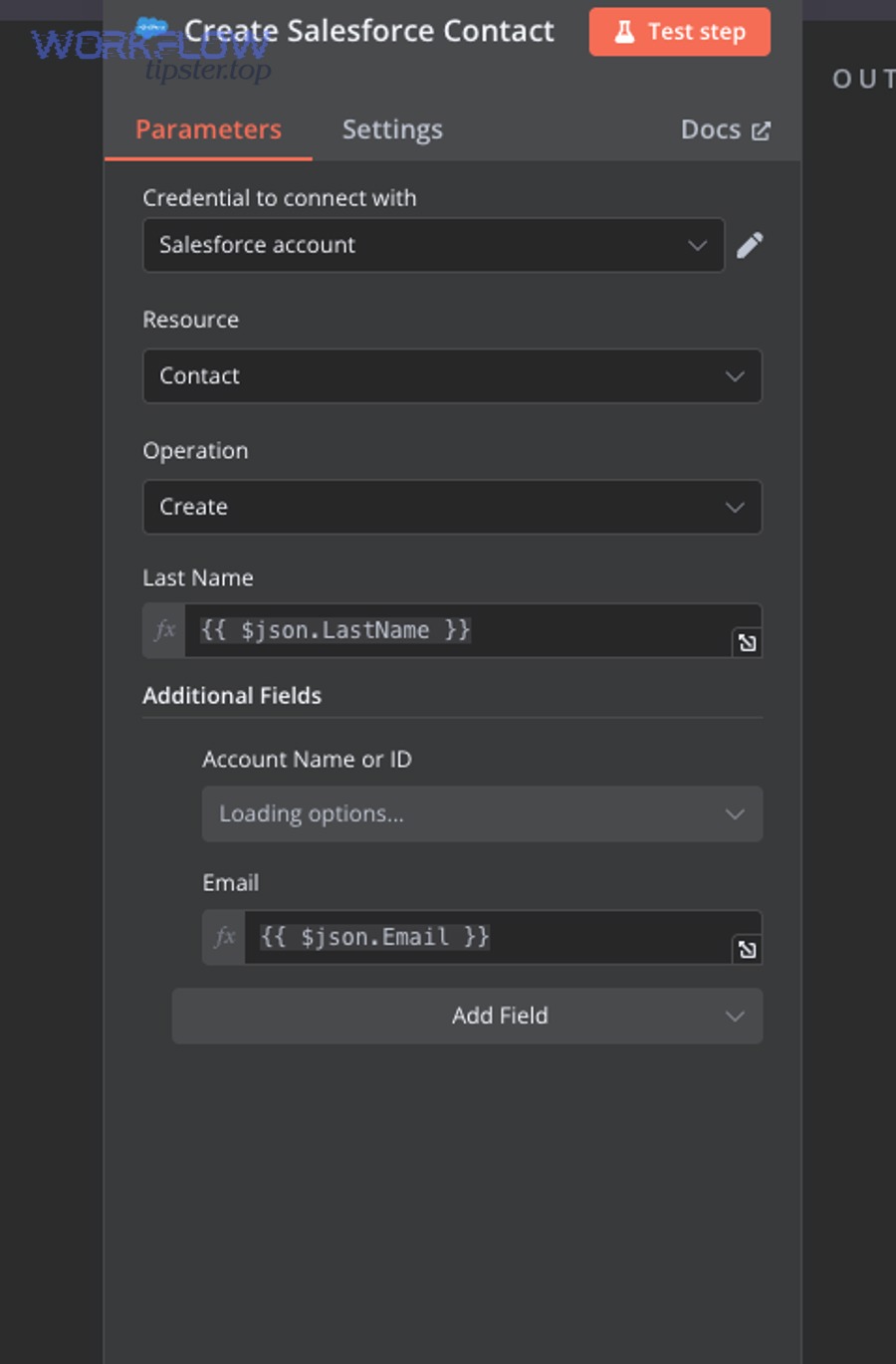This screenshot has width=896, height=1364.
Task: Click the Additional Fields heading
Action: pos(232,695)
